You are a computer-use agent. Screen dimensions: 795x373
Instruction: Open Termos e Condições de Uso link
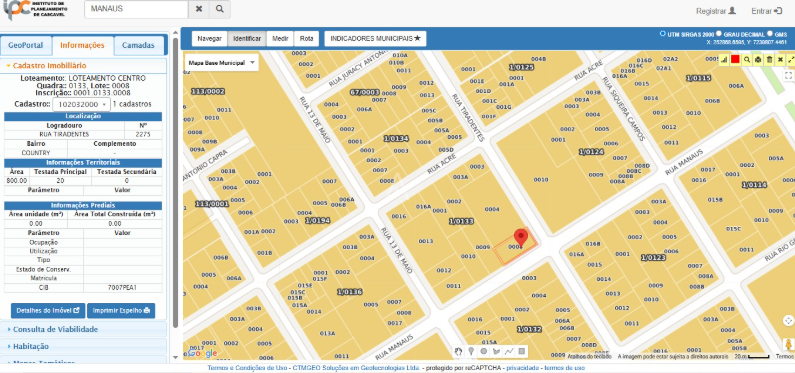click(248, 368)
